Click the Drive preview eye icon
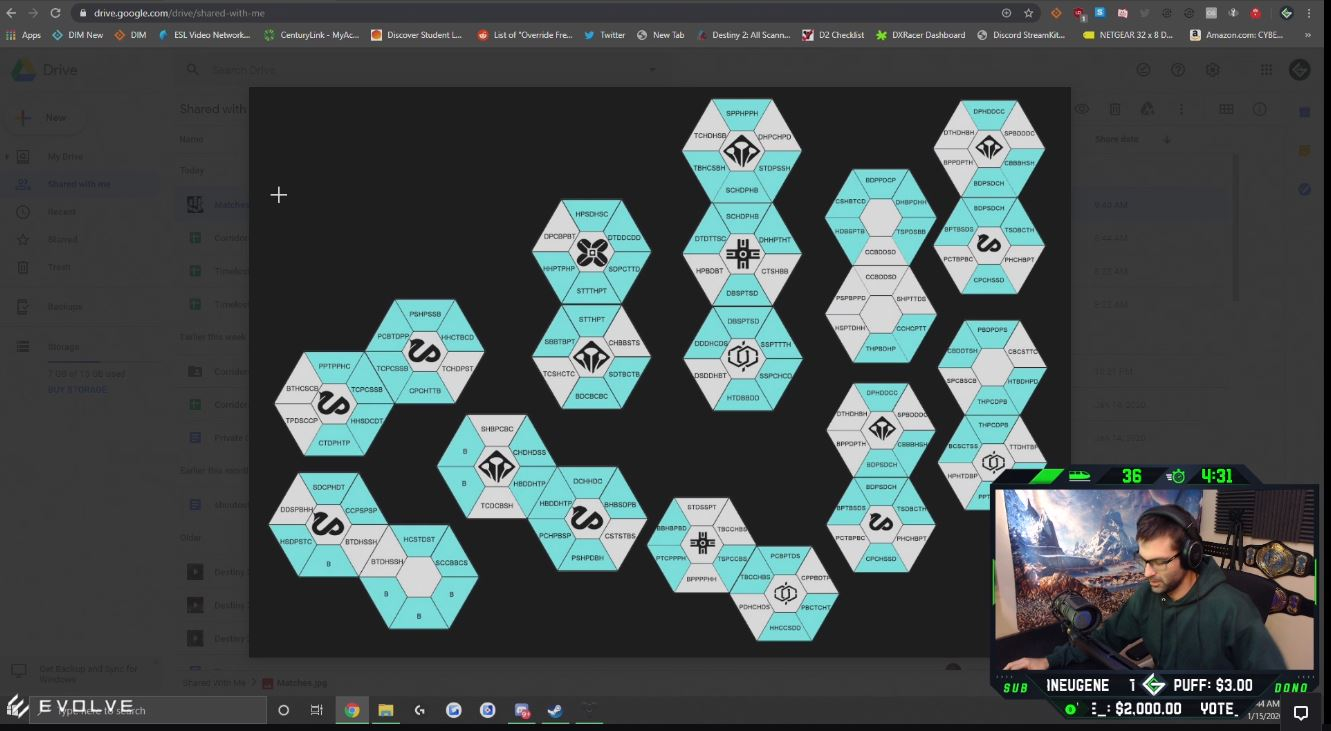 (x=1082, y=109)
